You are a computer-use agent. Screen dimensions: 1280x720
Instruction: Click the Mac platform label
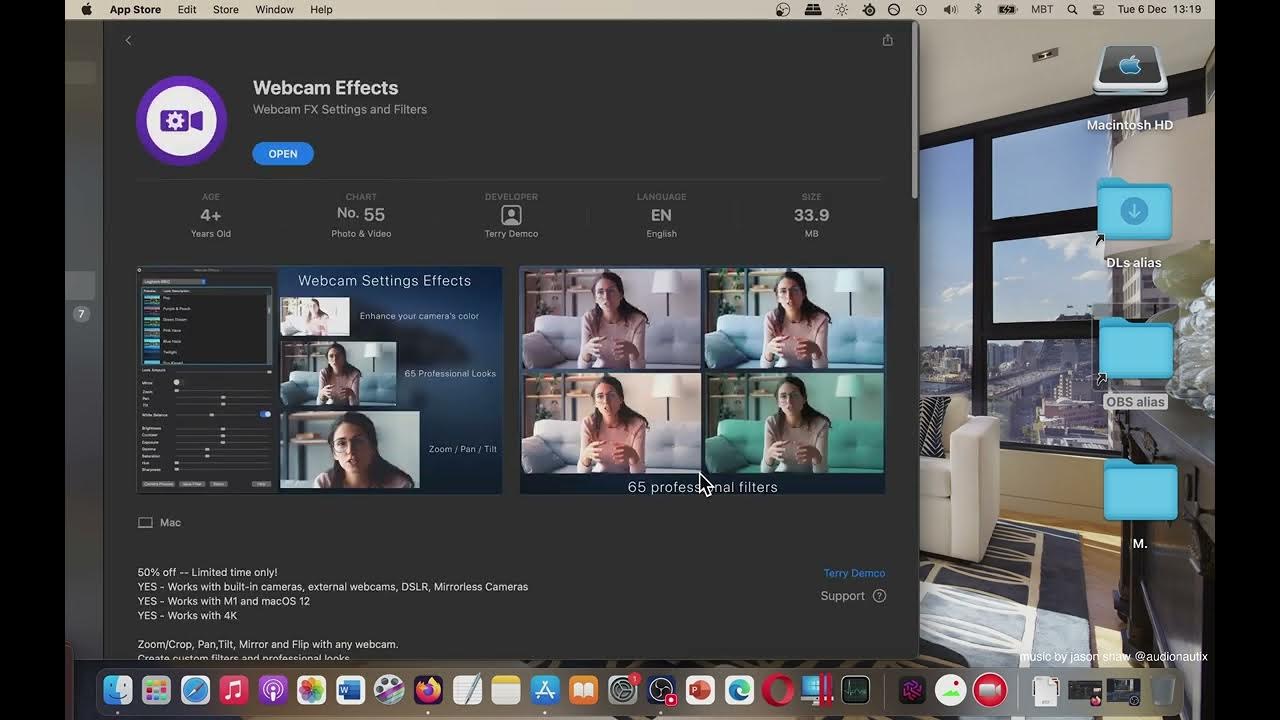pyautogui.click(x=159, y=523)
